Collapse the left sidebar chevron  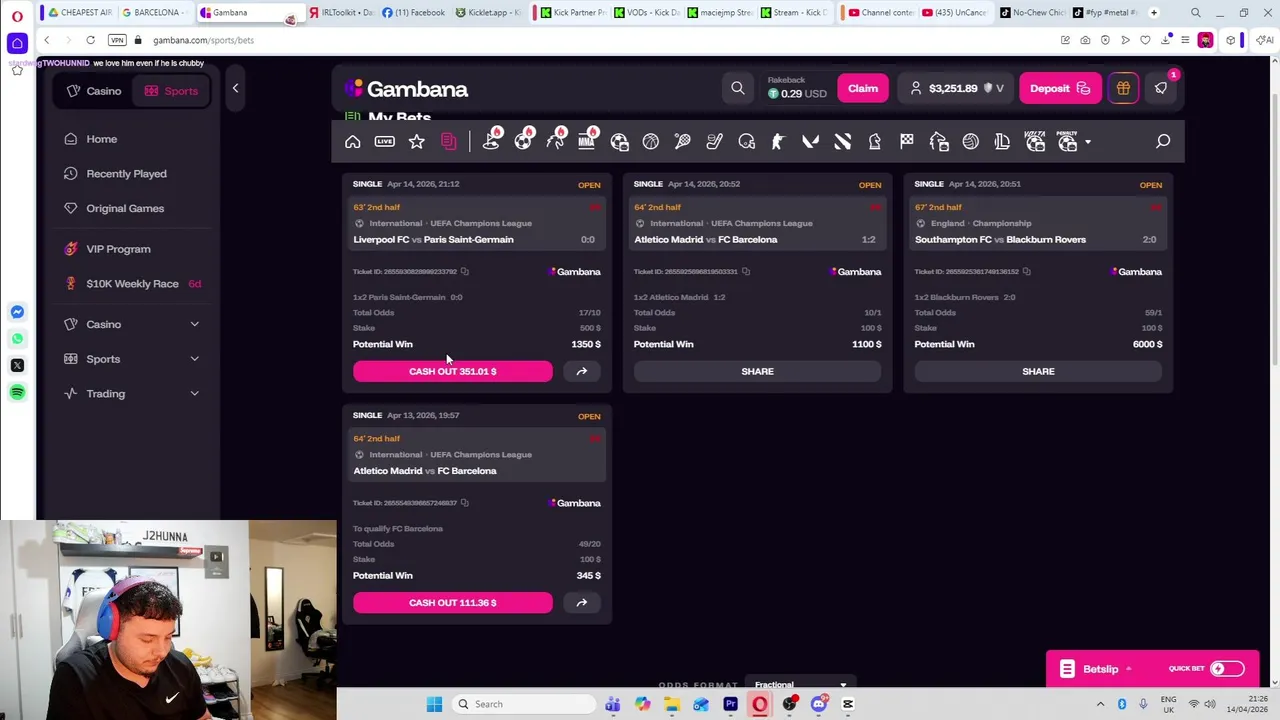pos(235,88)
